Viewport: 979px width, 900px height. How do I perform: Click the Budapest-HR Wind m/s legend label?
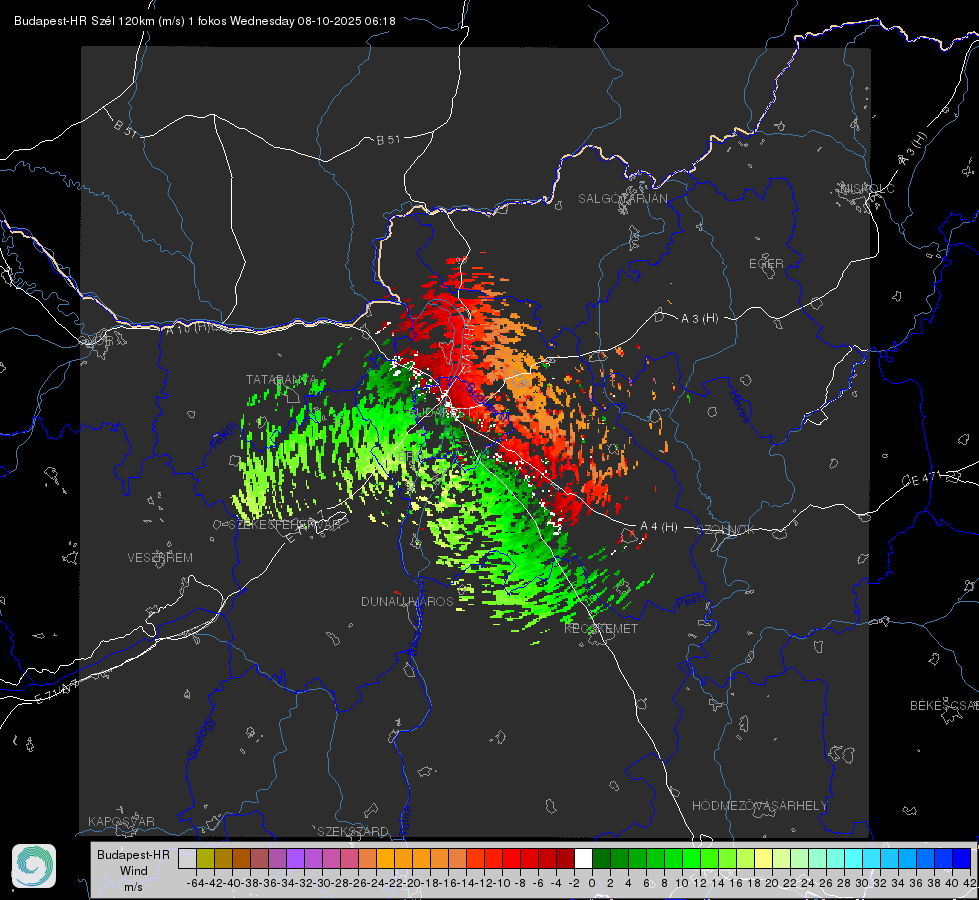[134, 871]
